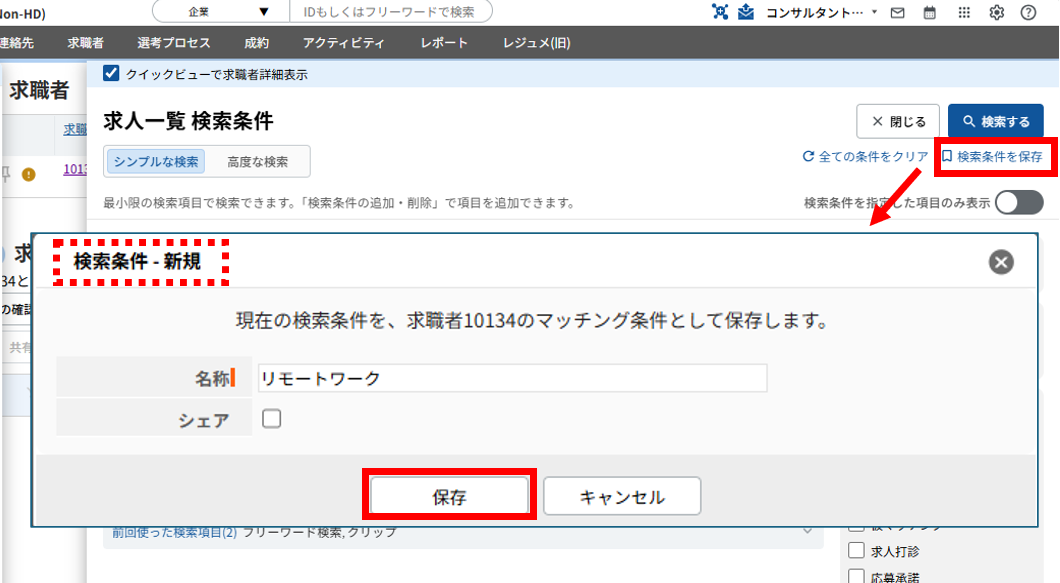
Task: Click the network matching icon in top bar
Action: [x=721, y=12]
